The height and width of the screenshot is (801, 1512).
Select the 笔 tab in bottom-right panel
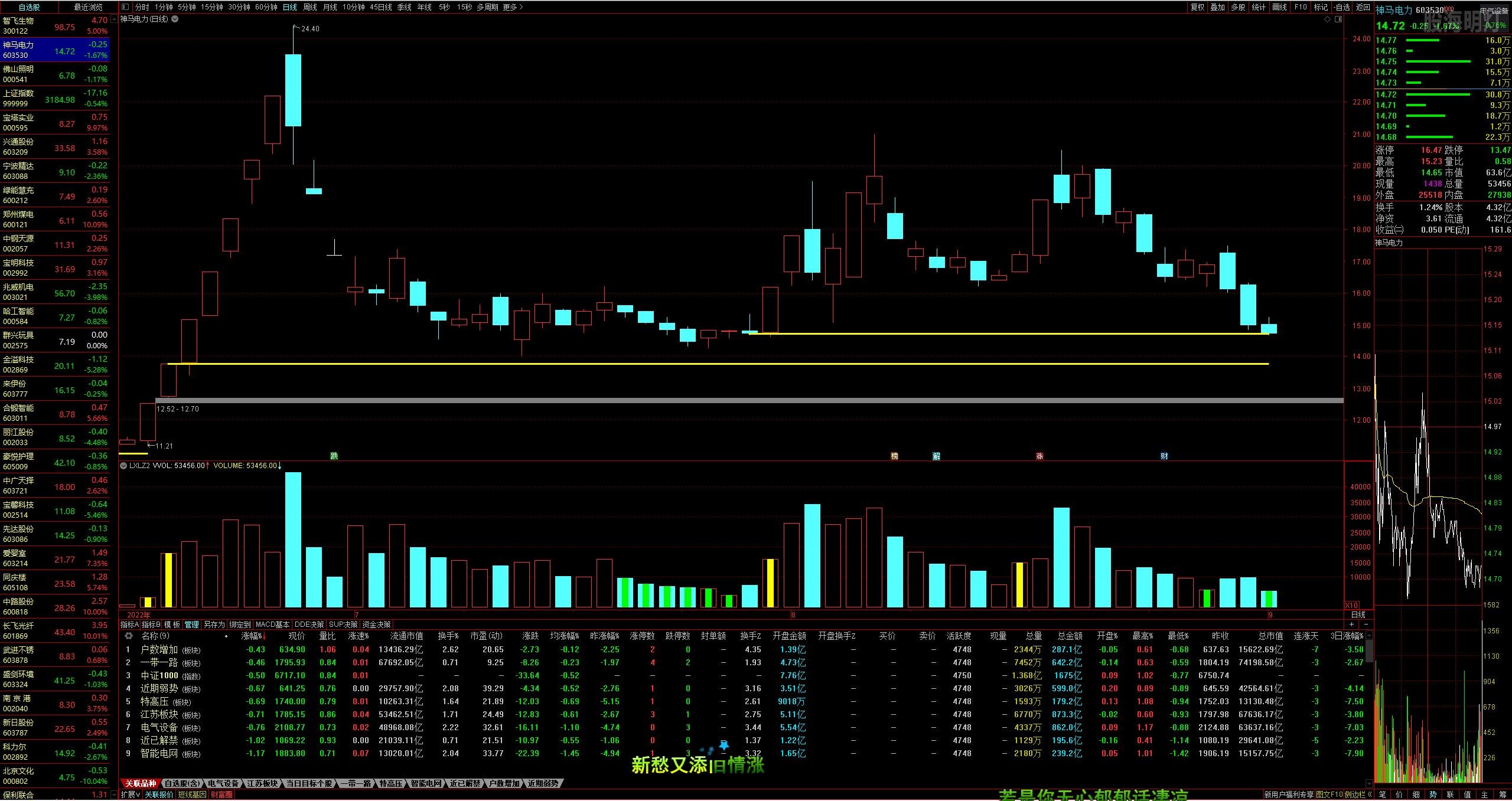(x=1382, y=795)
